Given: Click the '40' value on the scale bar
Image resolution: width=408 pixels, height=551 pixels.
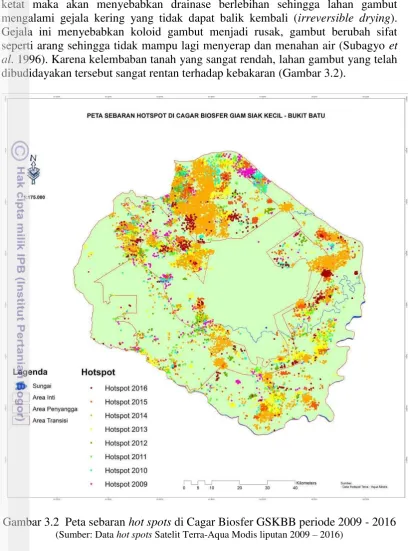Looking at the screenshot, I should (x=295, y=488).
